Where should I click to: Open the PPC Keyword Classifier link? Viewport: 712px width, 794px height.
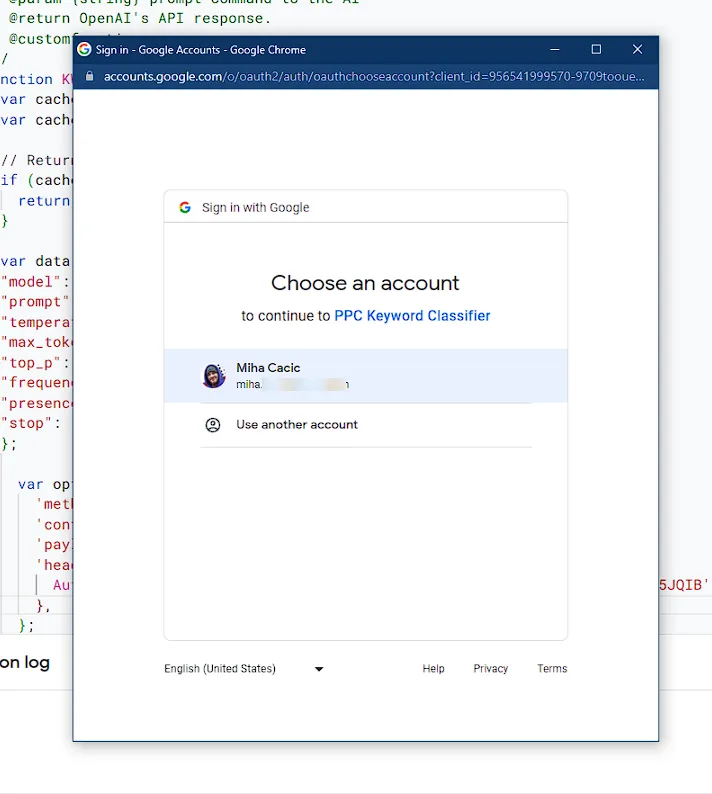click(412, 315)
